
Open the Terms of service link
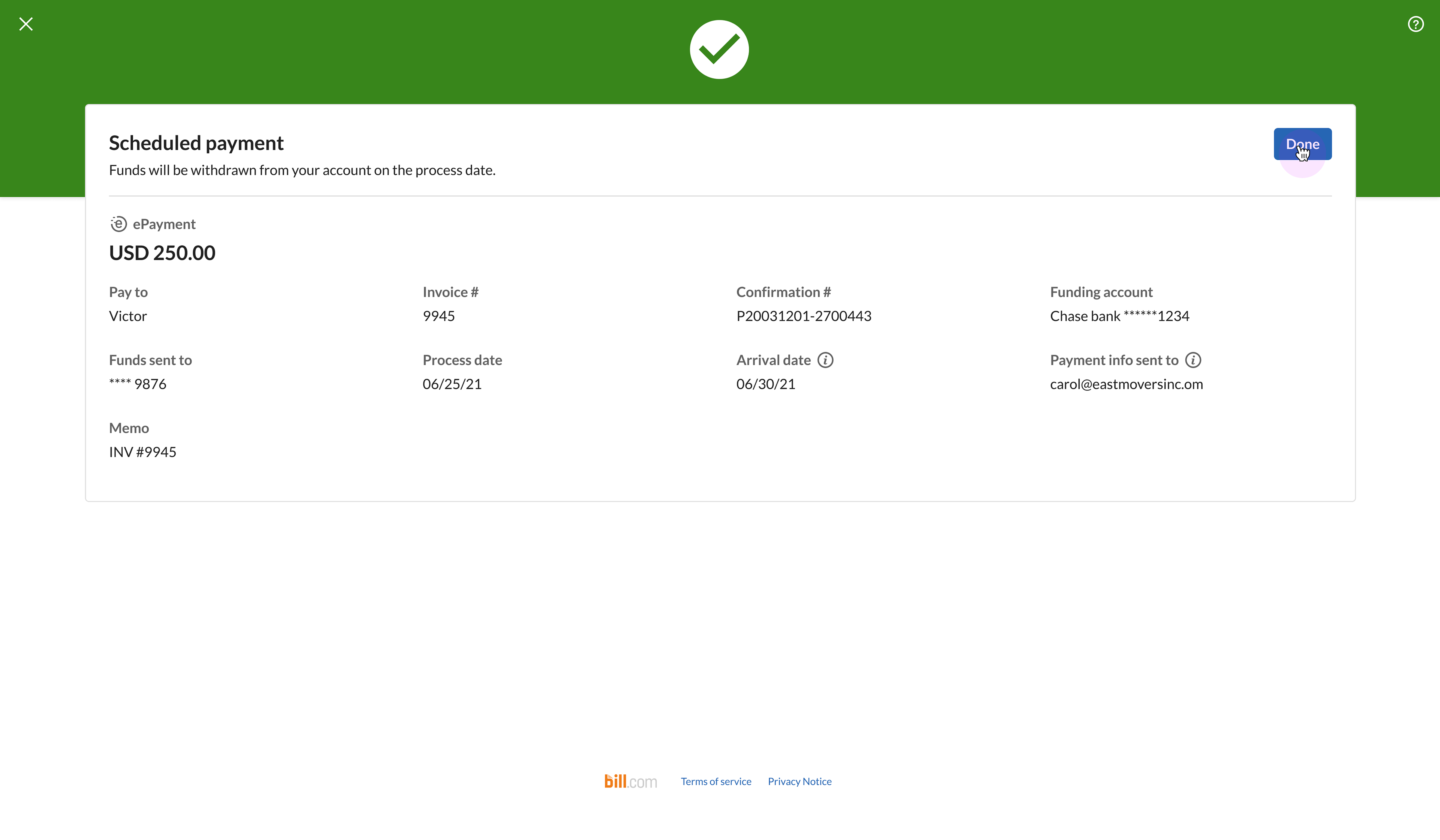(x=715, y=781)
